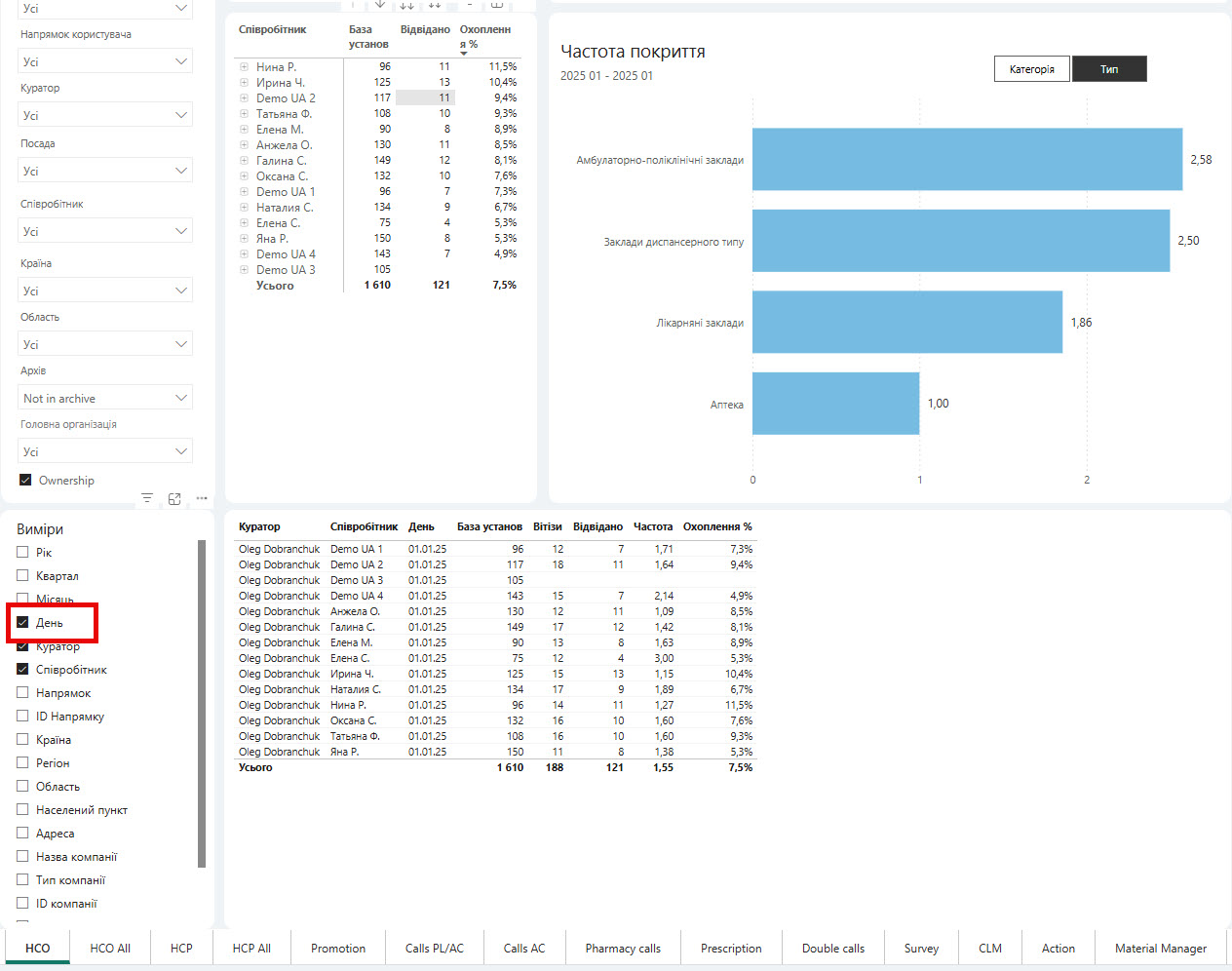Click the Виміри list vertical scrollbar
The image size is (1232, 971).
click(x=202, y=702)
